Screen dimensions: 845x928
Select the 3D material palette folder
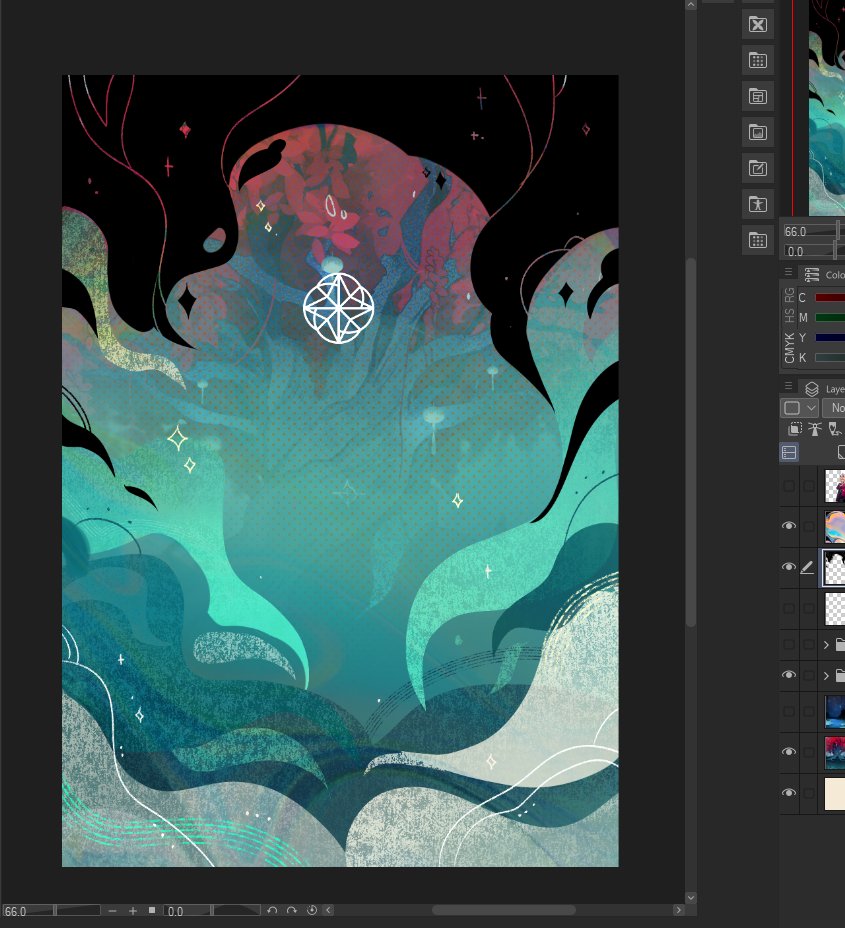click(757, 204)
